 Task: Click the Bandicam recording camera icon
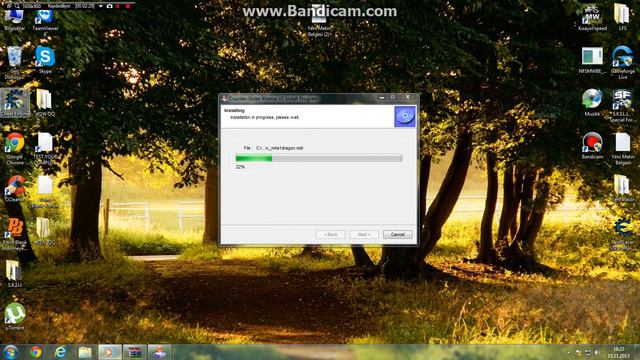click(x=109, y=7)
